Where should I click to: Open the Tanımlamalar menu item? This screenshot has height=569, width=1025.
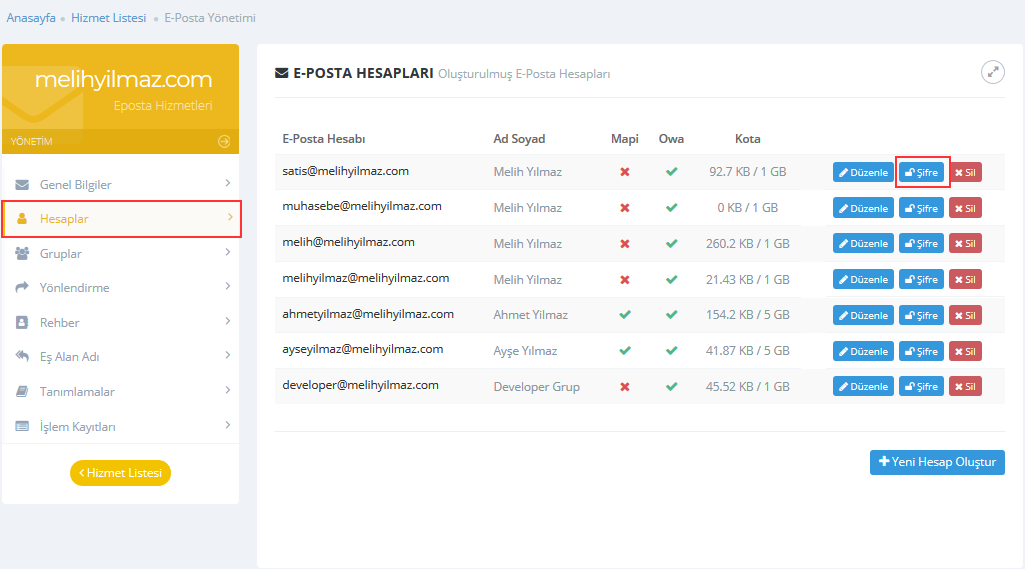[x=77, y=392]
